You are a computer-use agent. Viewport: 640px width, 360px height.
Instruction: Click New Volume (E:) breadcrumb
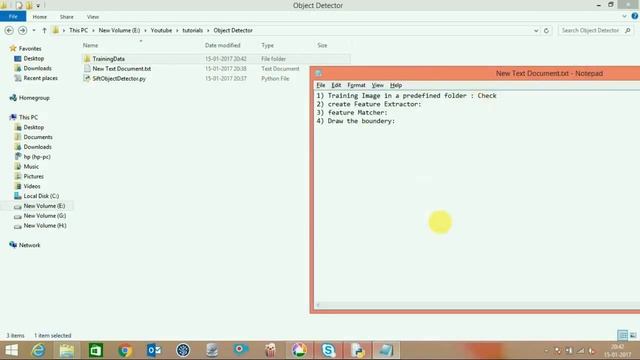coord(119,30)
